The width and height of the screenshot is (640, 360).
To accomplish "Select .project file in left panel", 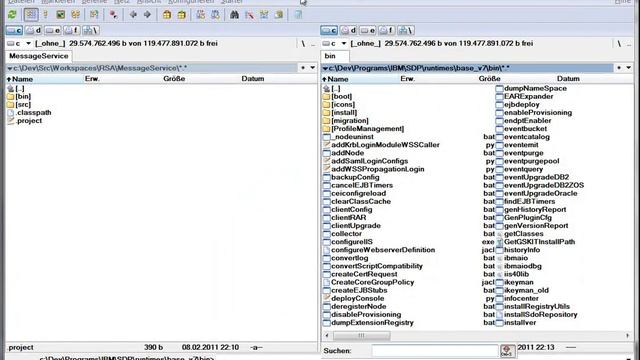I will tap(25, 121).
